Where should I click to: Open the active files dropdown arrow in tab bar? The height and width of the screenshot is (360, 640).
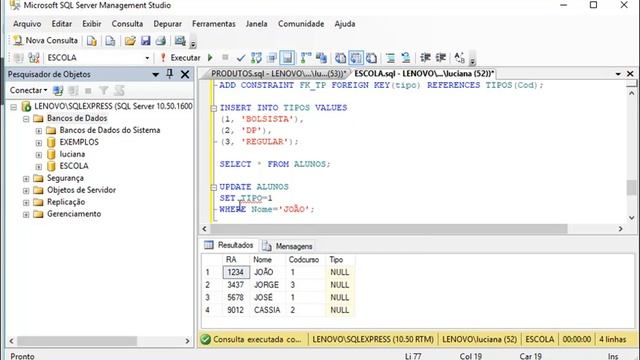618,74
